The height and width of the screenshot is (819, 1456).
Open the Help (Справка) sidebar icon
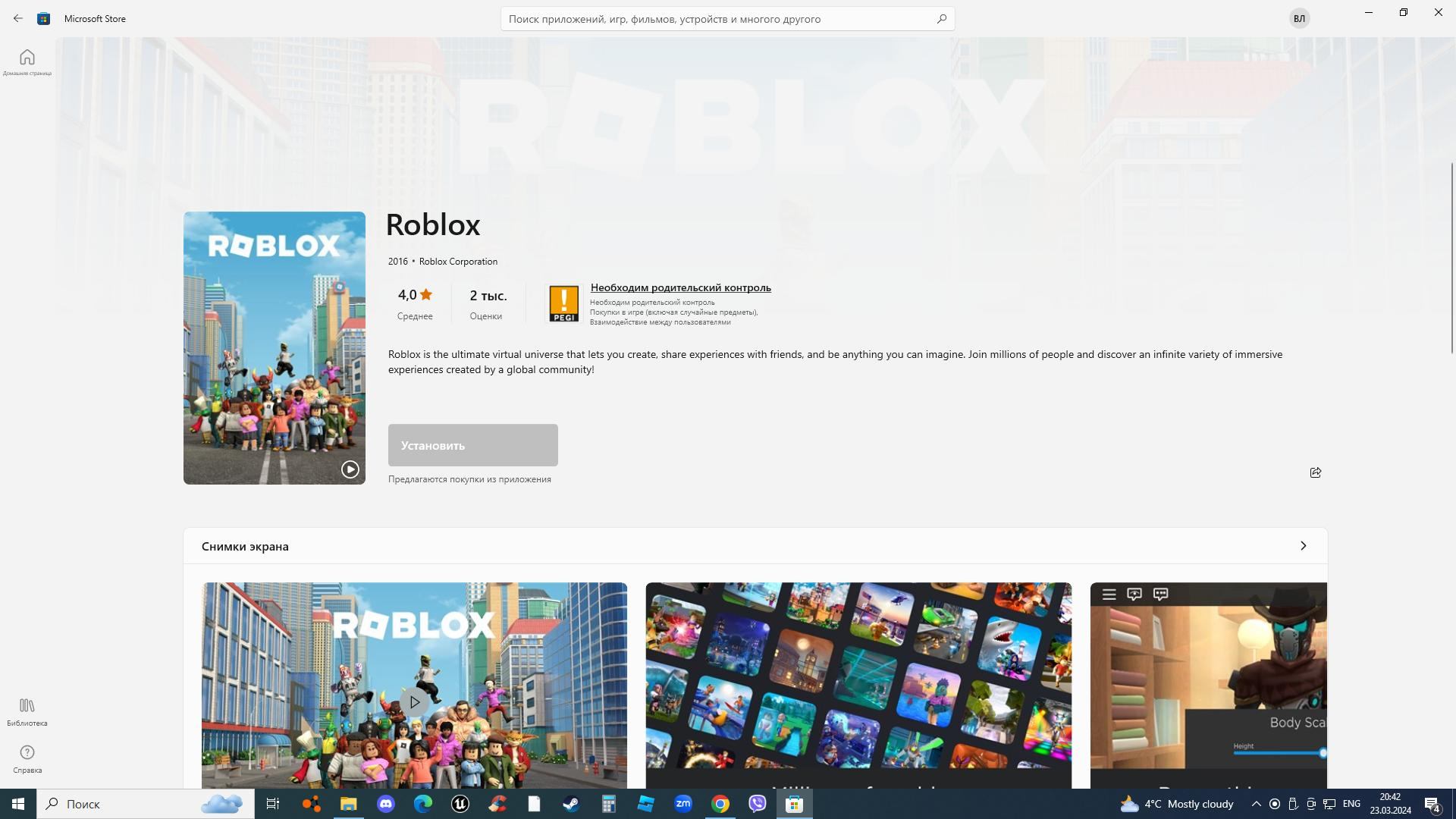pyautogui.click(x=27, y=759)
